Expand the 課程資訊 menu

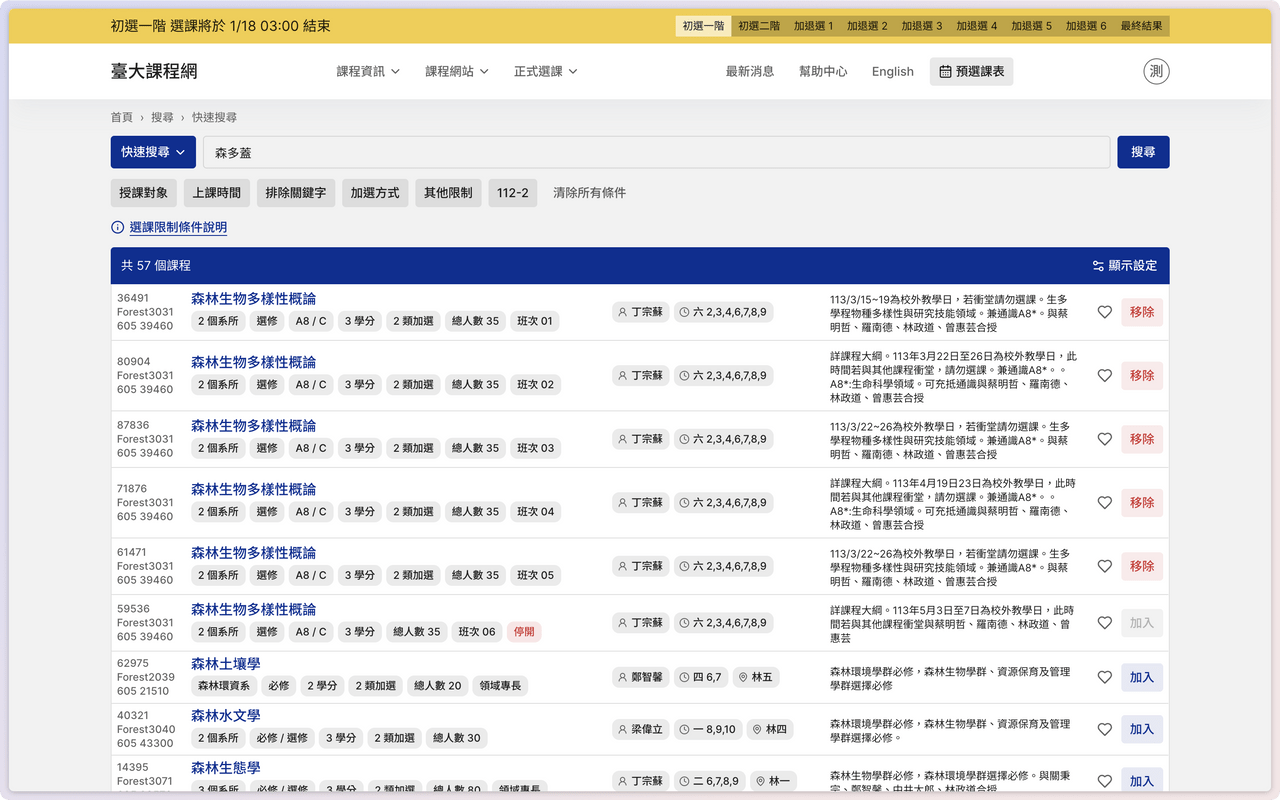368,71
